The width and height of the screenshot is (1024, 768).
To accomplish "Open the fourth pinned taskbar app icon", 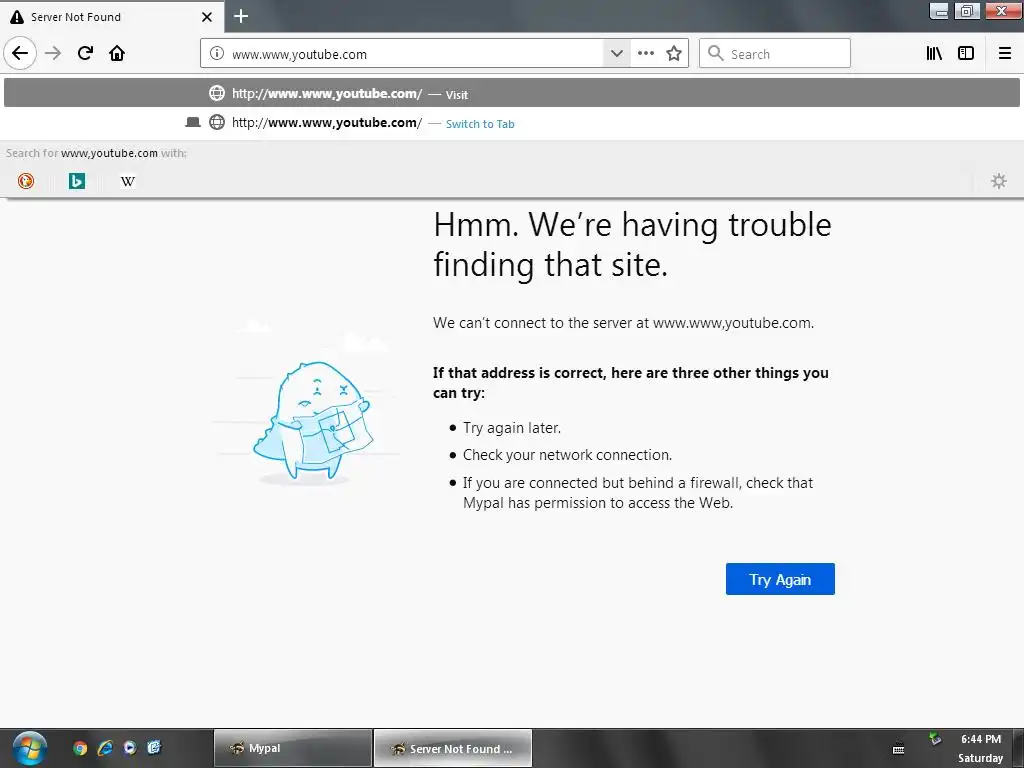I will [154, 748].
